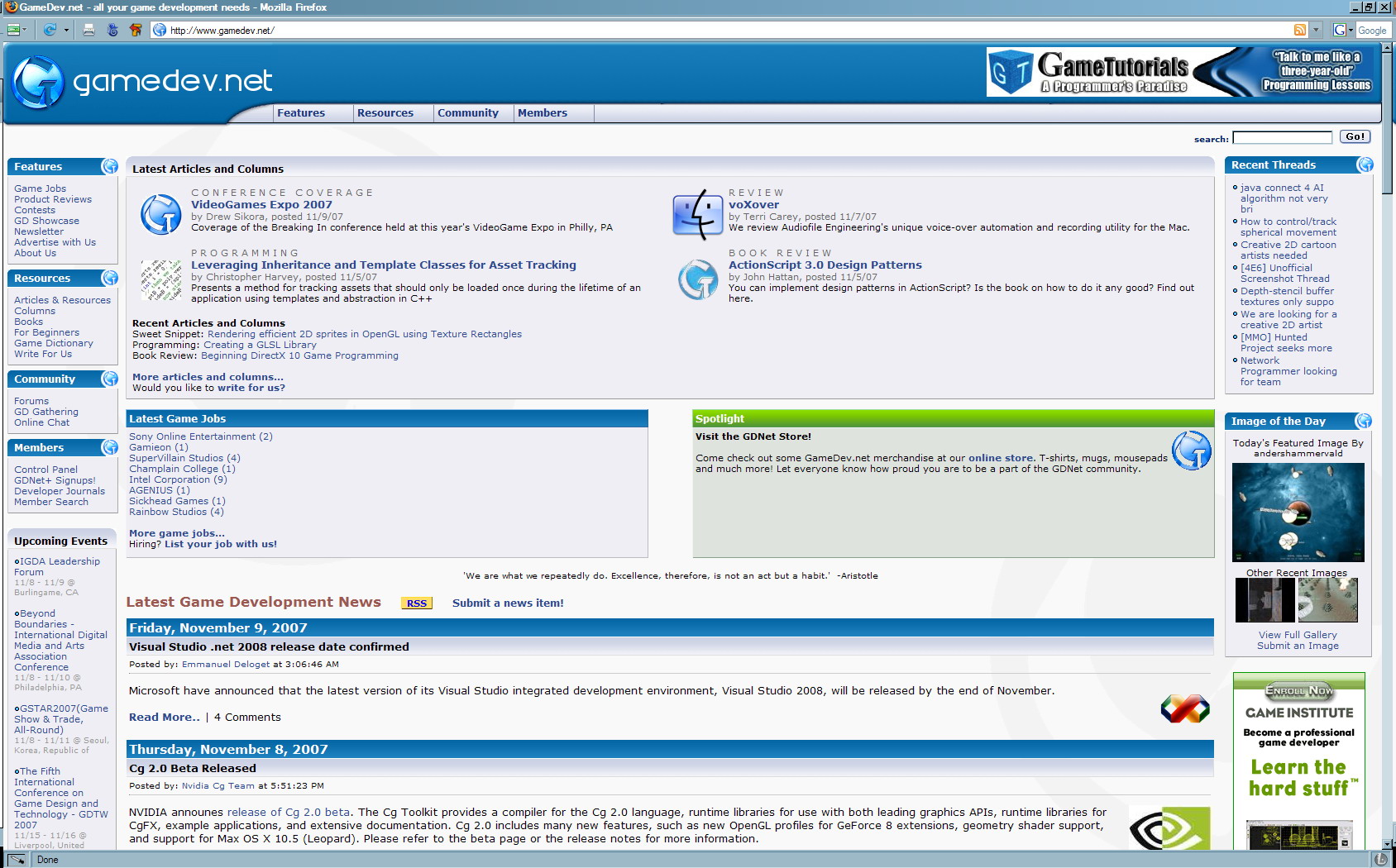Open the Game Dictionary link
The image size is (1396, 868).
click(54, 343)
